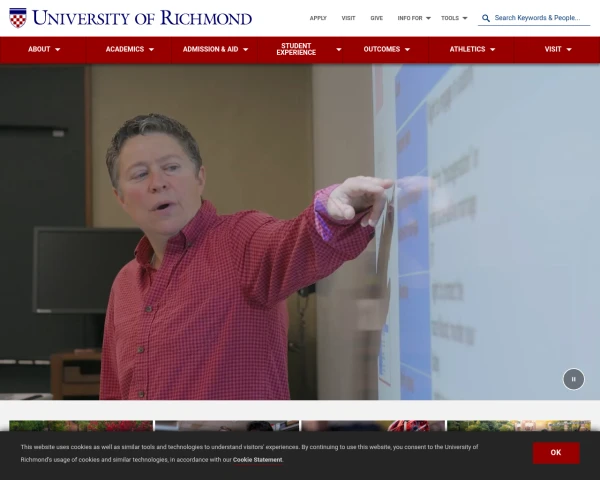The height and width of the screenshot is (480, 600).
Task: Click the Give link
Action: (376, 18)
